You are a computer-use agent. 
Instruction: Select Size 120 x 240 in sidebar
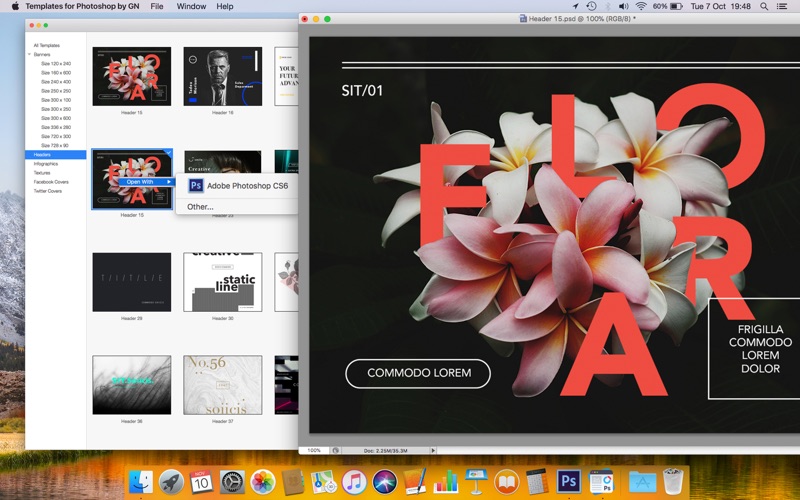(x=56, y=64)
